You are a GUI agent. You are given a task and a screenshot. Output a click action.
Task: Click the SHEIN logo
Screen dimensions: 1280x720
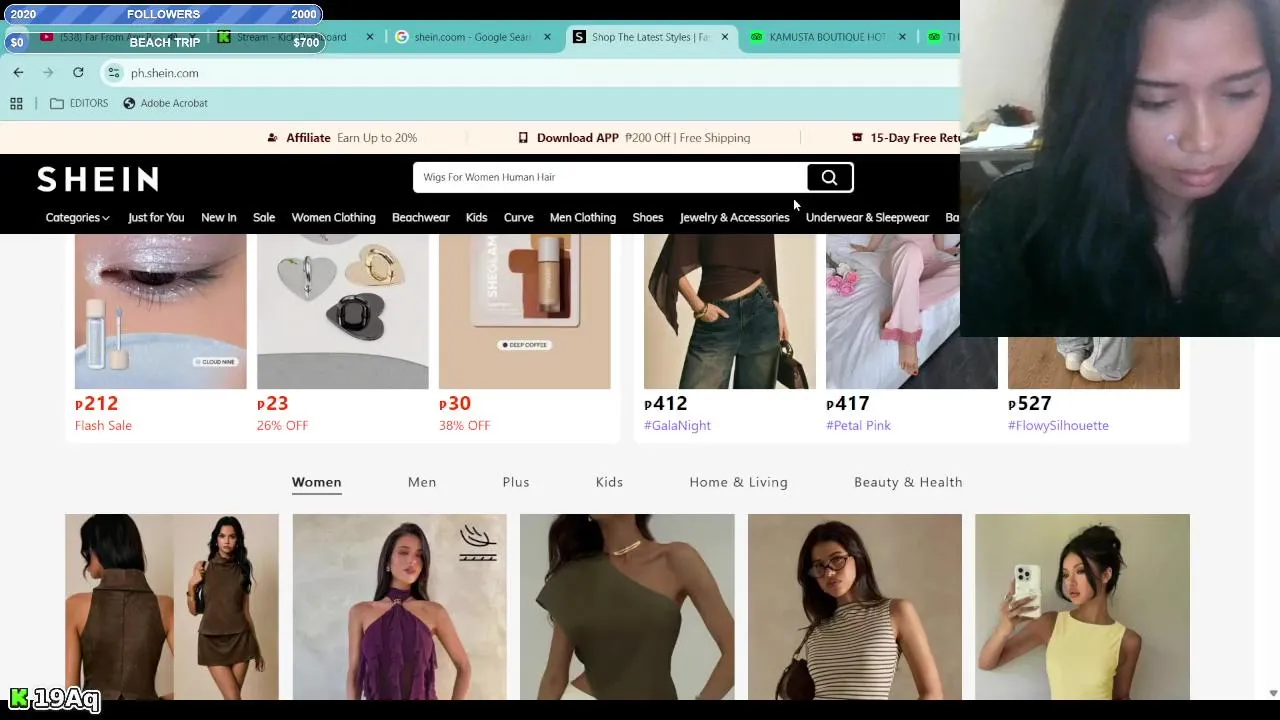click(98, 179)
